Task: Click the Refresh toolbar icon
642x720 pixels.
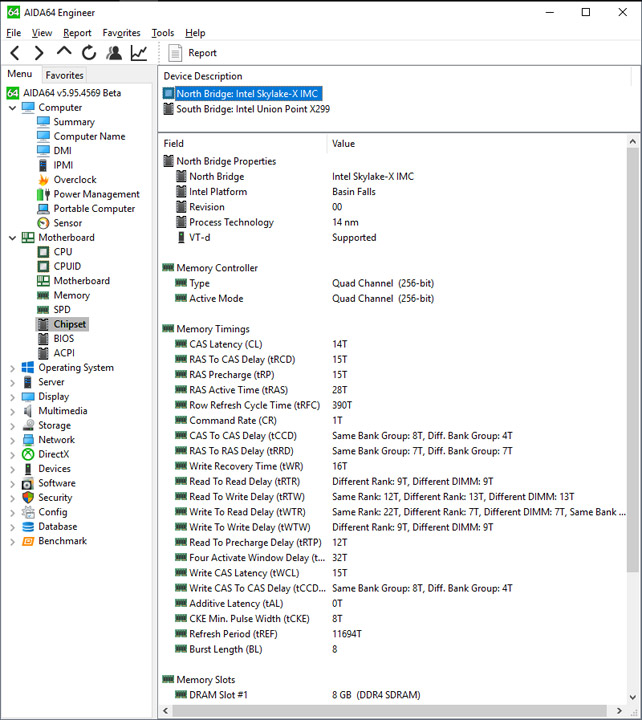Action: coord(89,53)
